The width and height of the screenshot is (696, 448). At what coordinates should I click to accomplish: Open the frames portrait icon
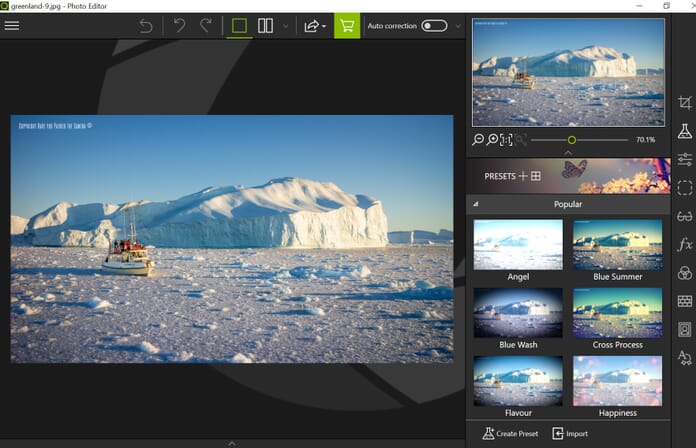click(x=684, y=329)
